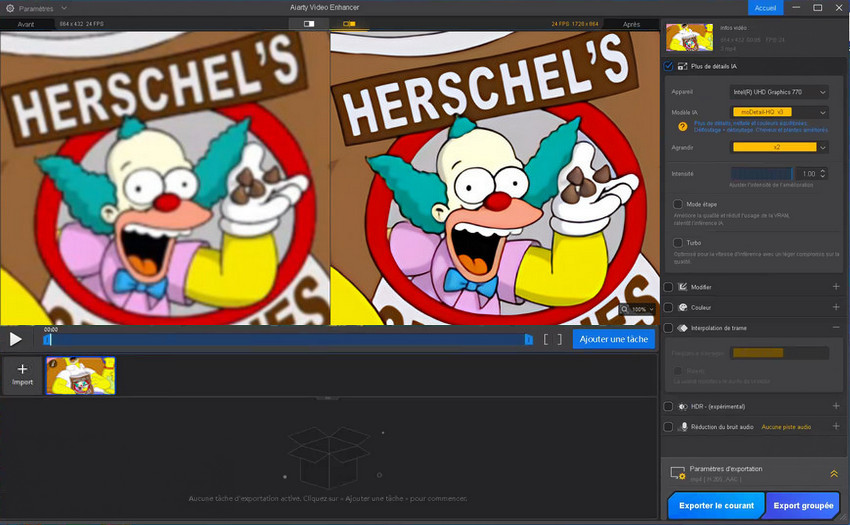Click the Intensité slider
Image resolution: width=850 pixels, height=525 pixels.
pos(761,174)
